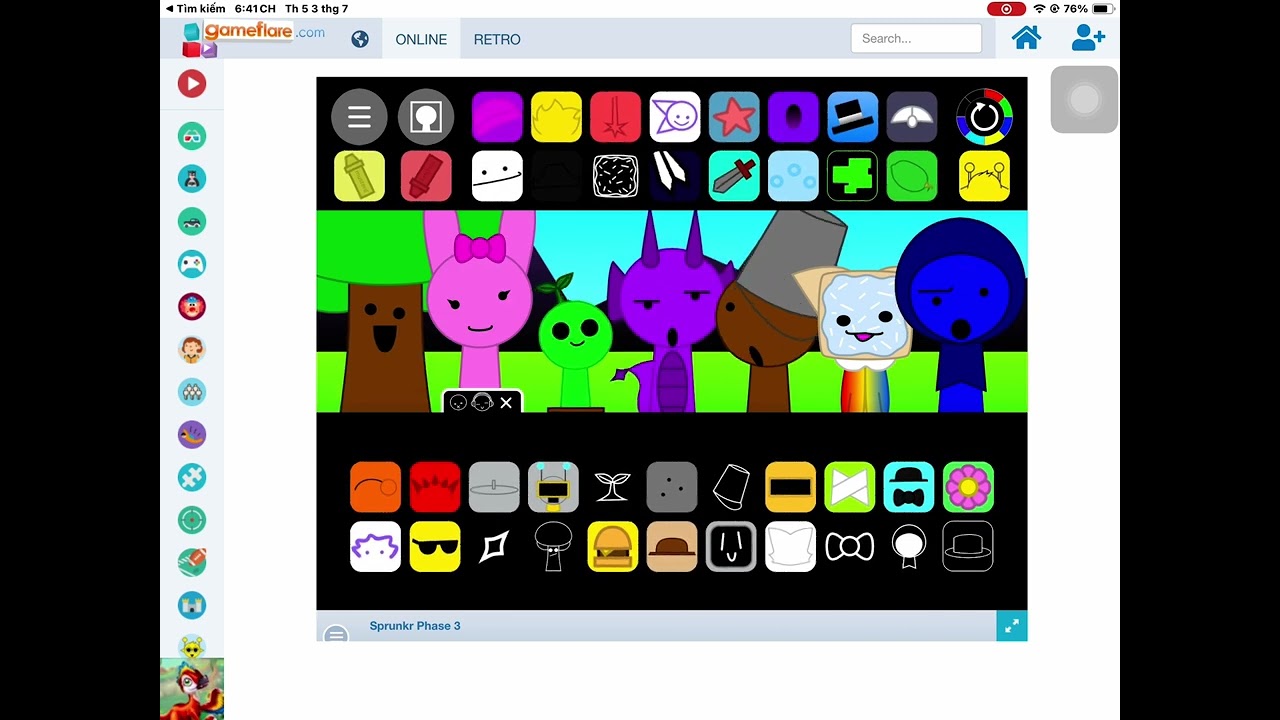This screenshot has width=1280, height=720.
Task: Open the gamepad category in sidebar
Action: (x=192, y=264)
